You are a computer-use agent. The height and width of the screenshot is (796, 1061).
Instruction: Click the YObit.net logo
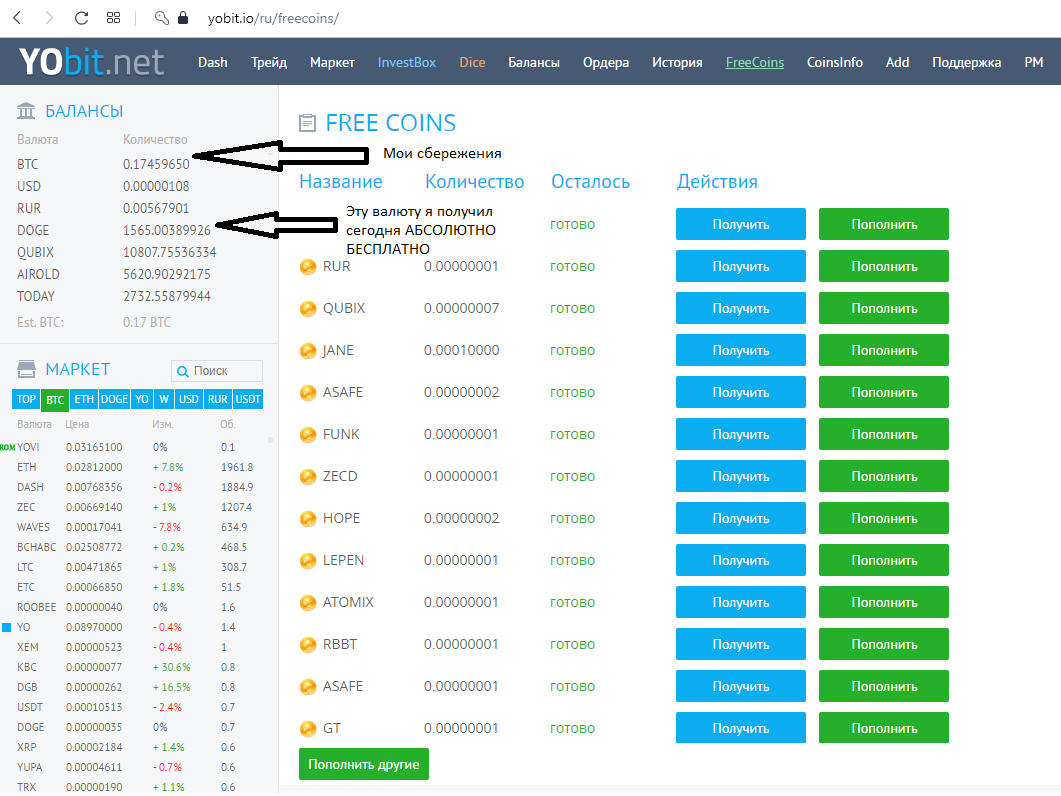(x=91, y=62)
